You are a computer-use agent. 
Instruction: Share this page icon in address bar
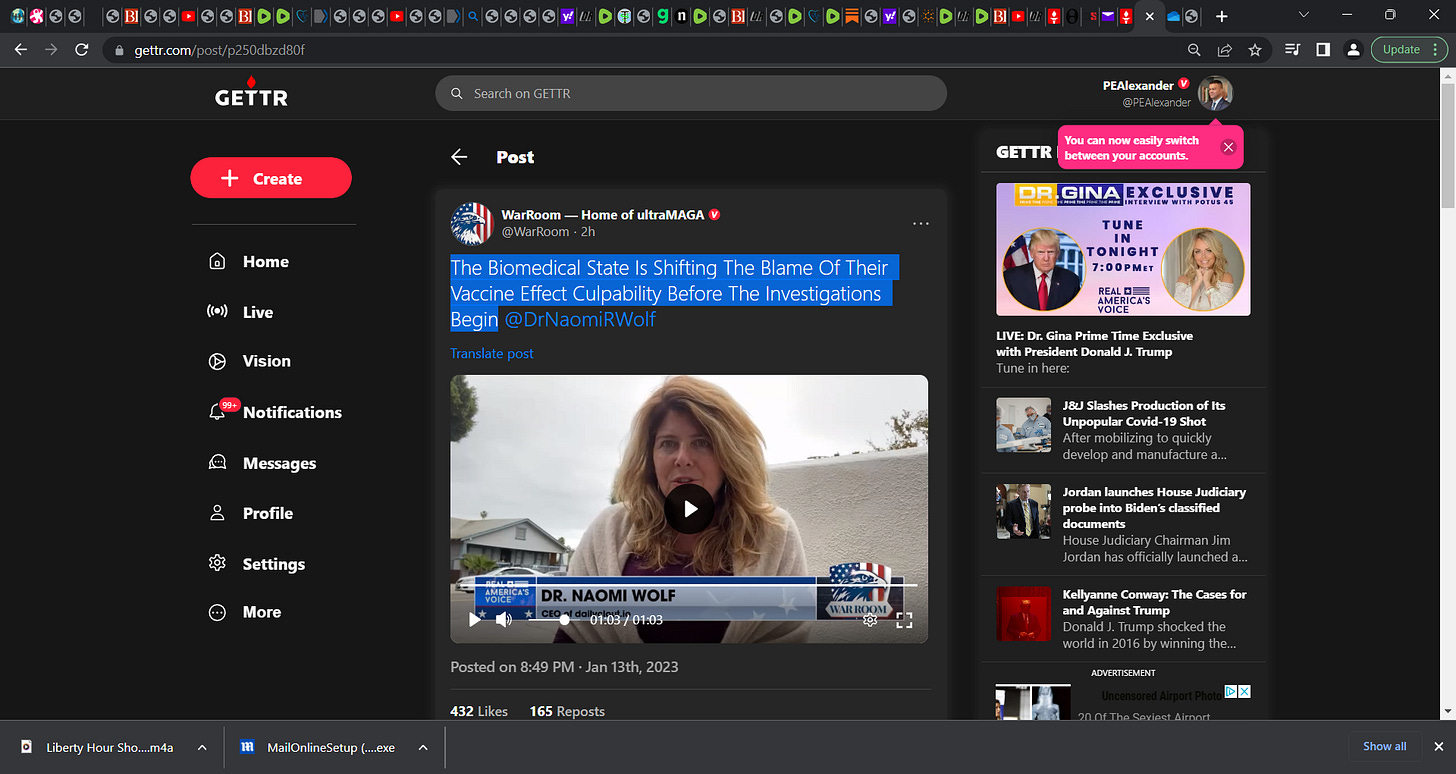(x=1224, y=49)
